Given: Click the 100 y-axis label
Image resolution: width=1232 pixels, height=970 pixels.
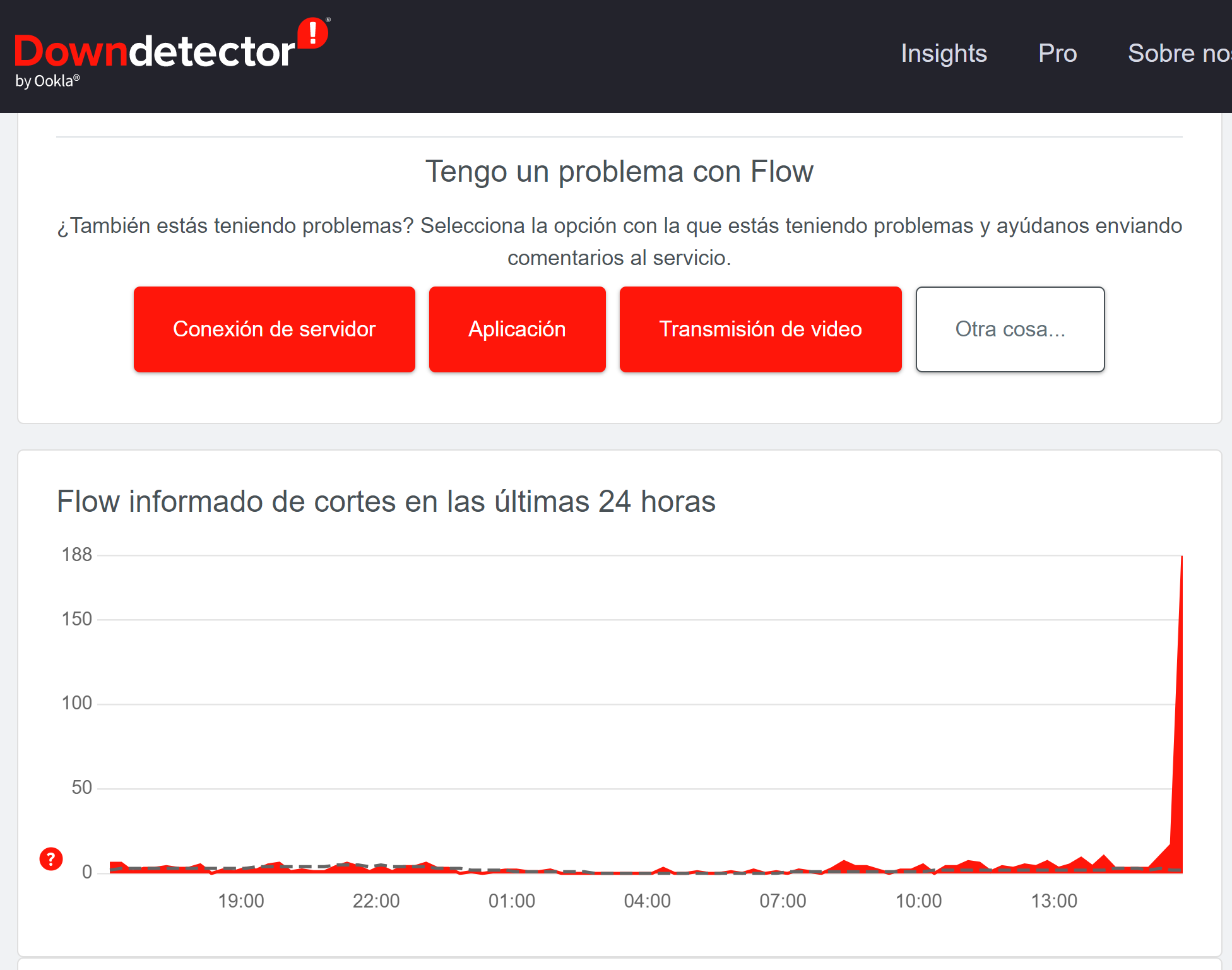Looking at the screenshot, I should coord(77,703).
